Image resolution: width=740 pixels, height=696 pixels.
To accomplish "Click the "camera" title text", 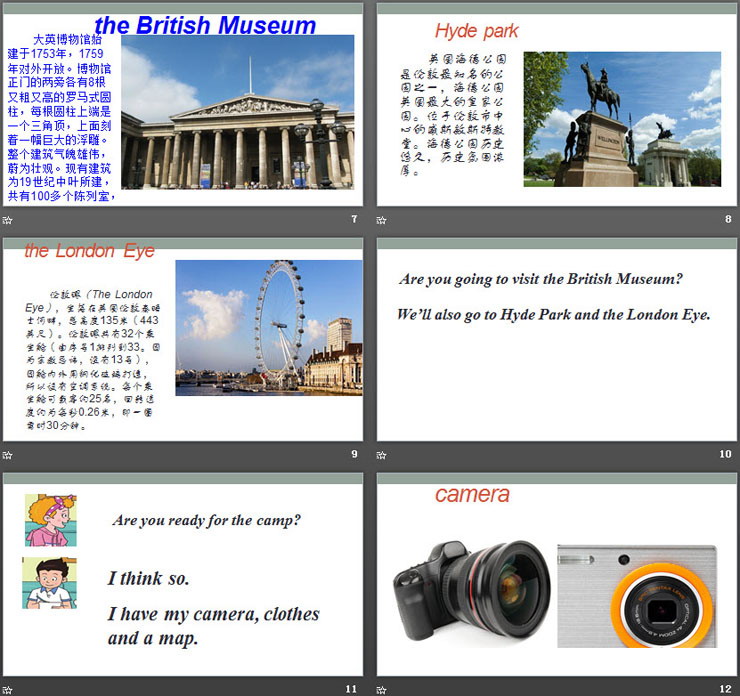I will (472, 495).
